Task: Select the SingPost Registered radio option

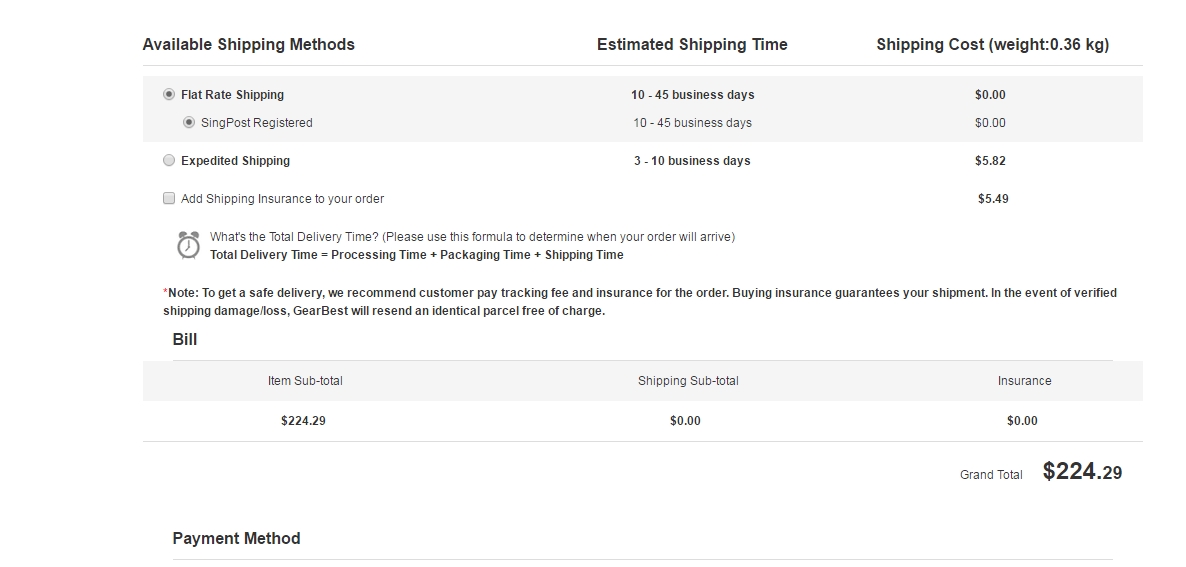Action: [x=189, y=122]
